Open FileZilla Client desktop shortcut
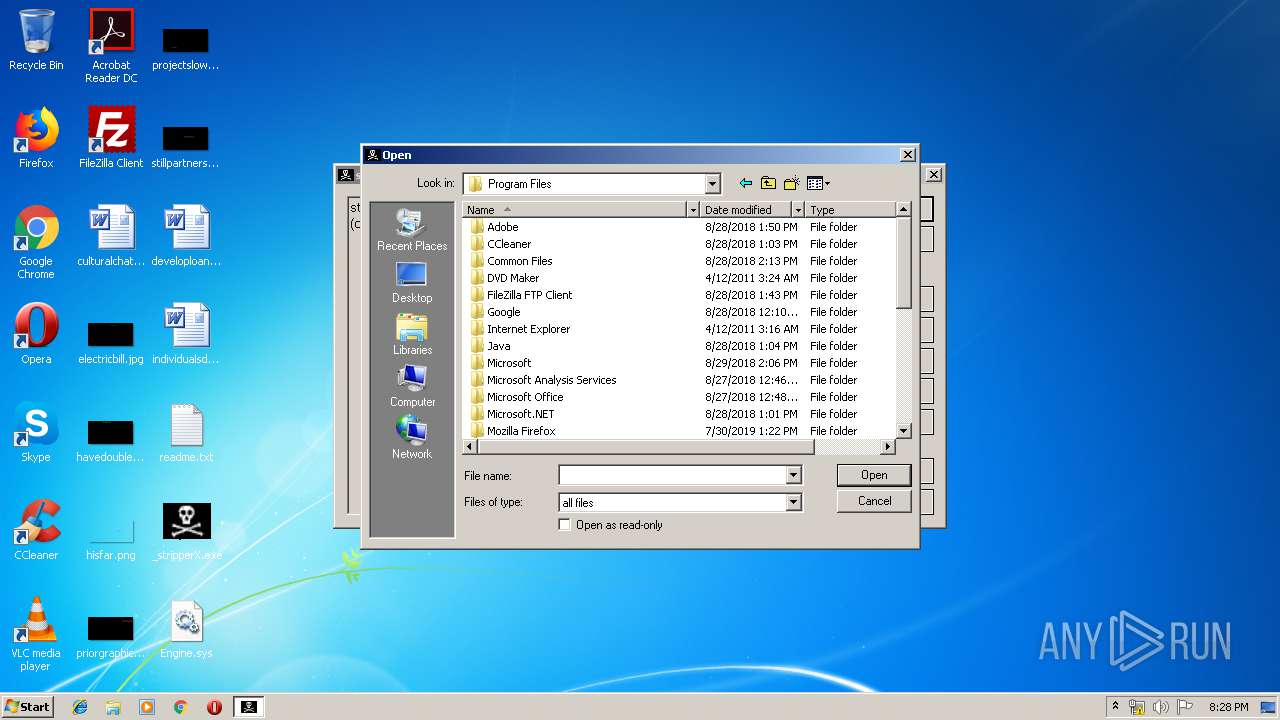This screenshot has height=720, width=1280. (111, 138)
